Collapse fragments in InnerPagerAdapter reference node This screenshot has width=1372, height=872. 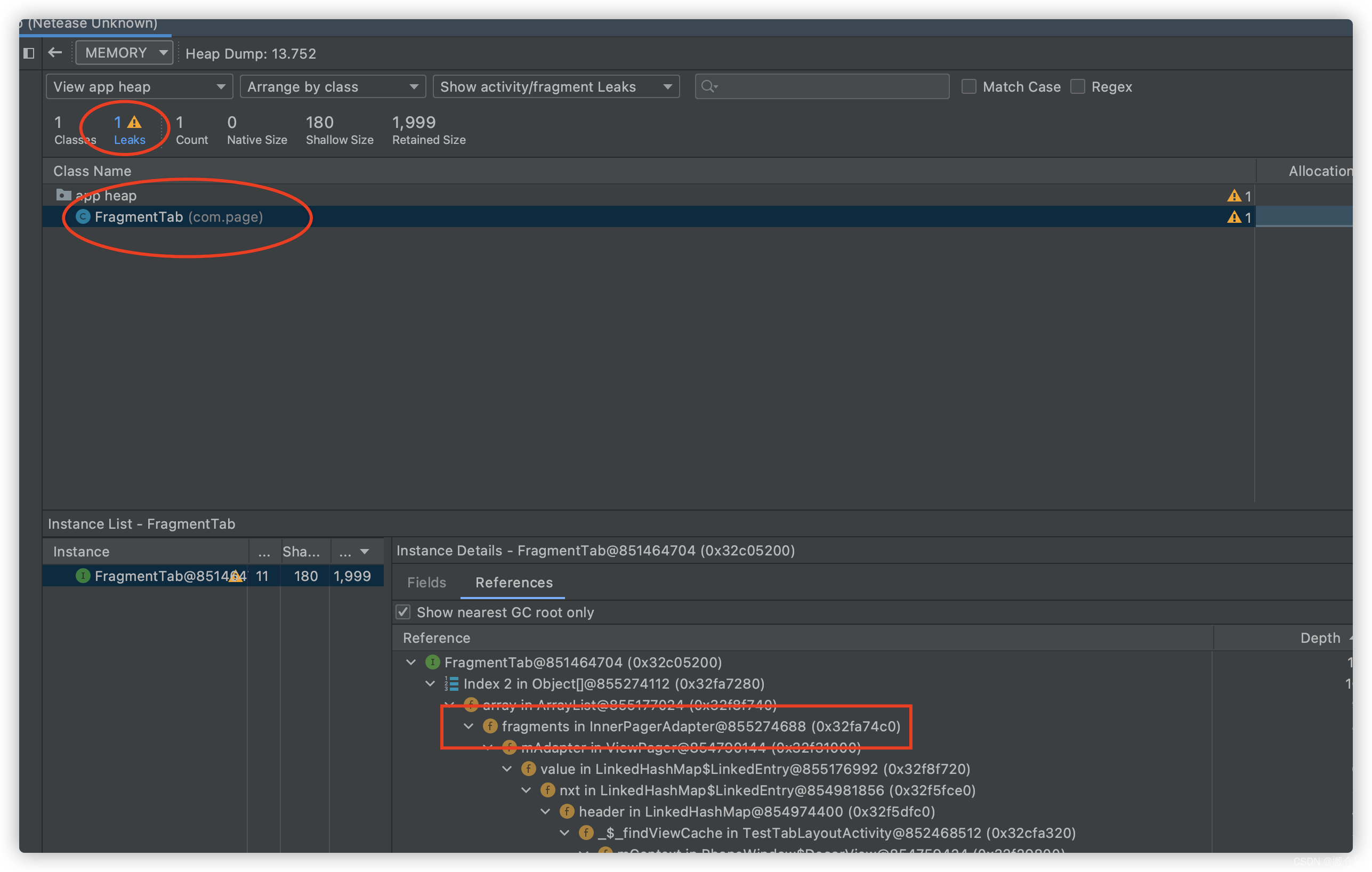pos(469,726)
